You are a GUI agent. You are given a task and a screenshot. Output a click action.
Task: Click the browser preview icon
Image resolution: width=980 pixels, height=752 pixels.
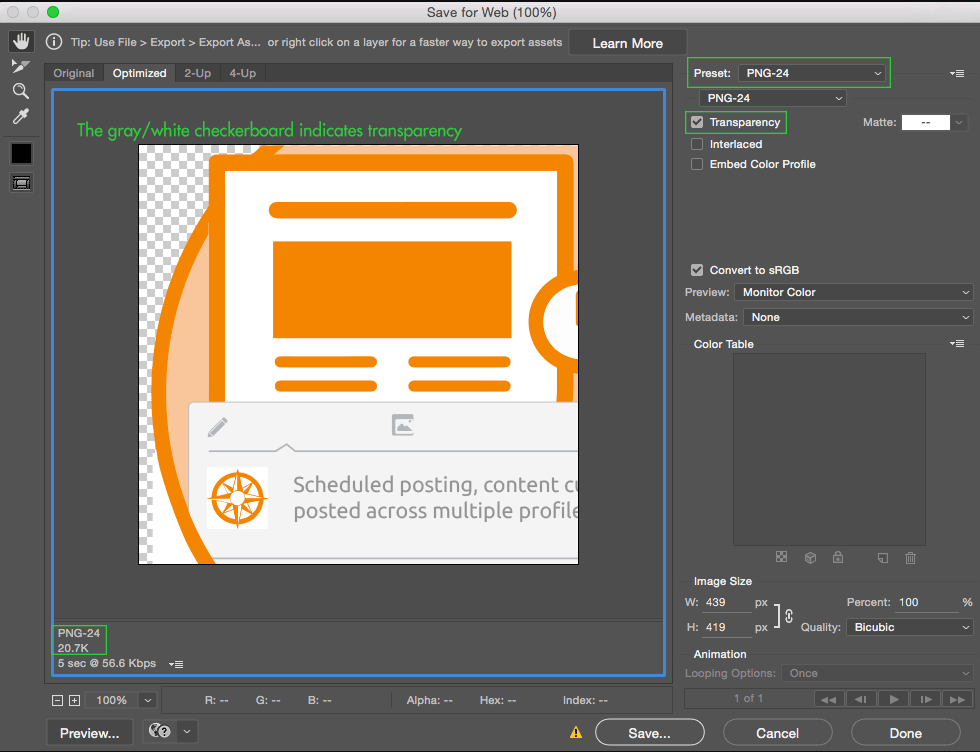tap(159, 731)
